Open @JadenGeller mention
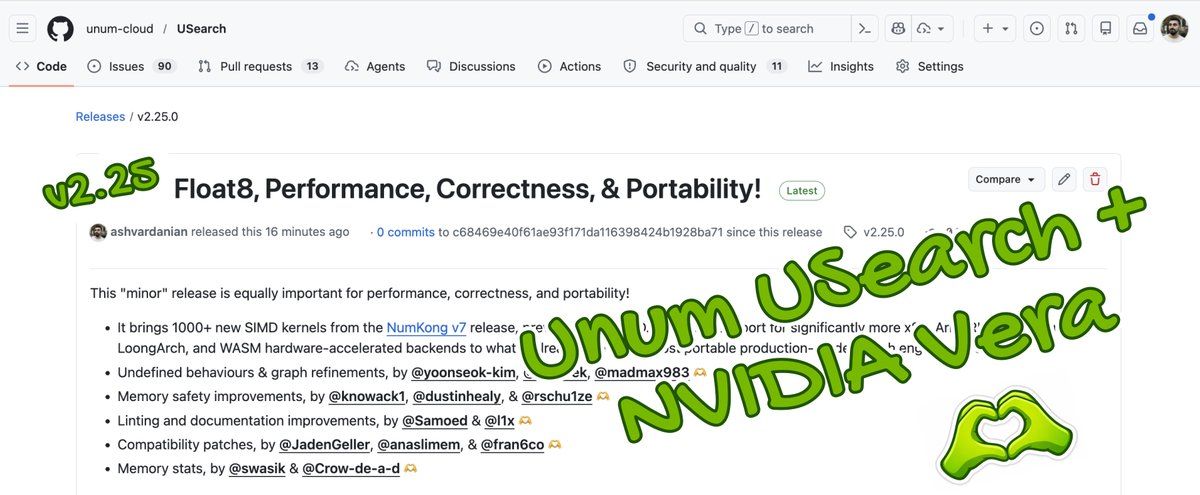The width and height of the screenshot is (1200, 495). point(325,444)
